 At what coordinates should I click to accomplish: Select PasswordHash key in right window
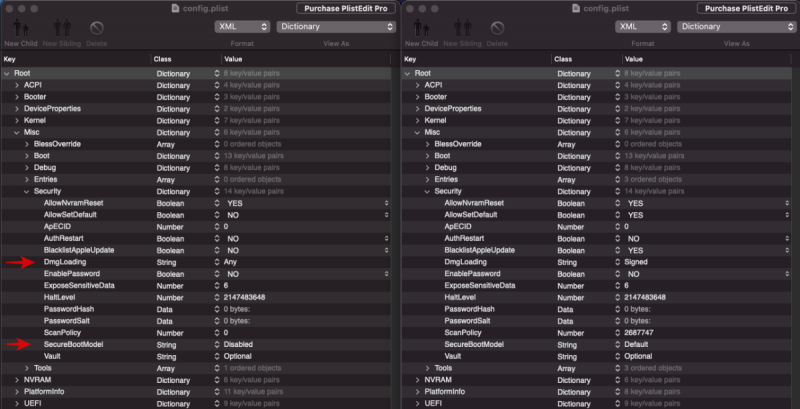[x=469, y=309]
